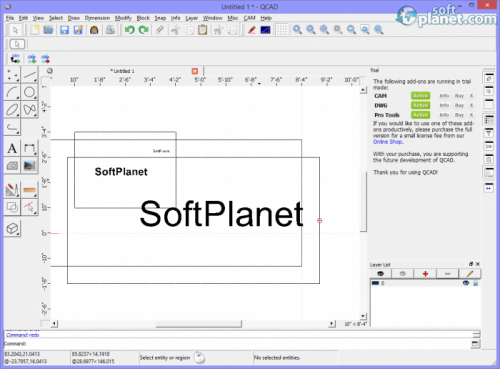The height and width of the screenshot is (369, 500).
Task: Show all layers with dark eye button
Action: click(380, 274)
